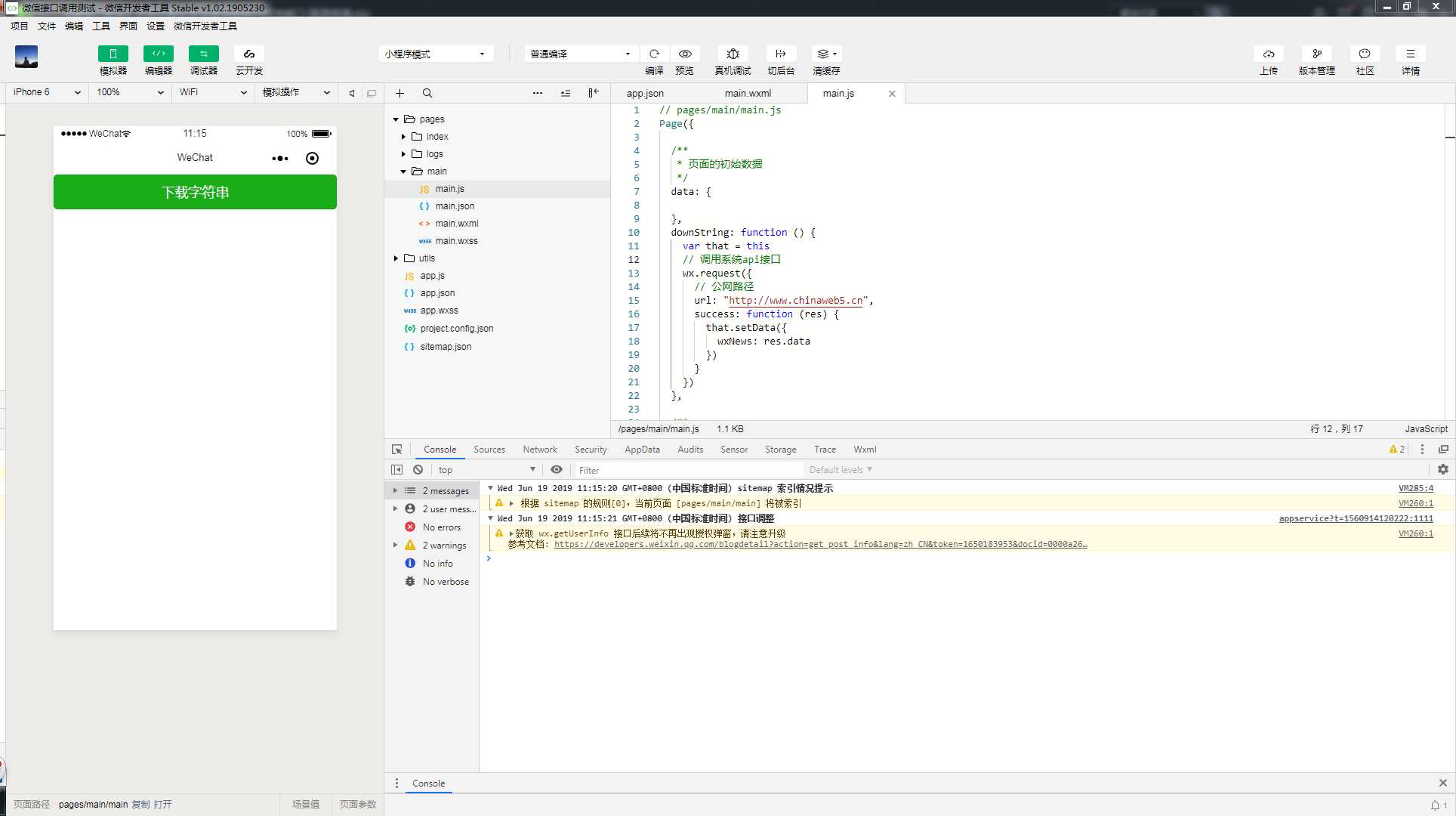Image resolution: width=1456 pixels, height=816 pixels.
Task: Open the iPhone 6 device dropdown
Action: pyautogui.click(x=47, y=92)
